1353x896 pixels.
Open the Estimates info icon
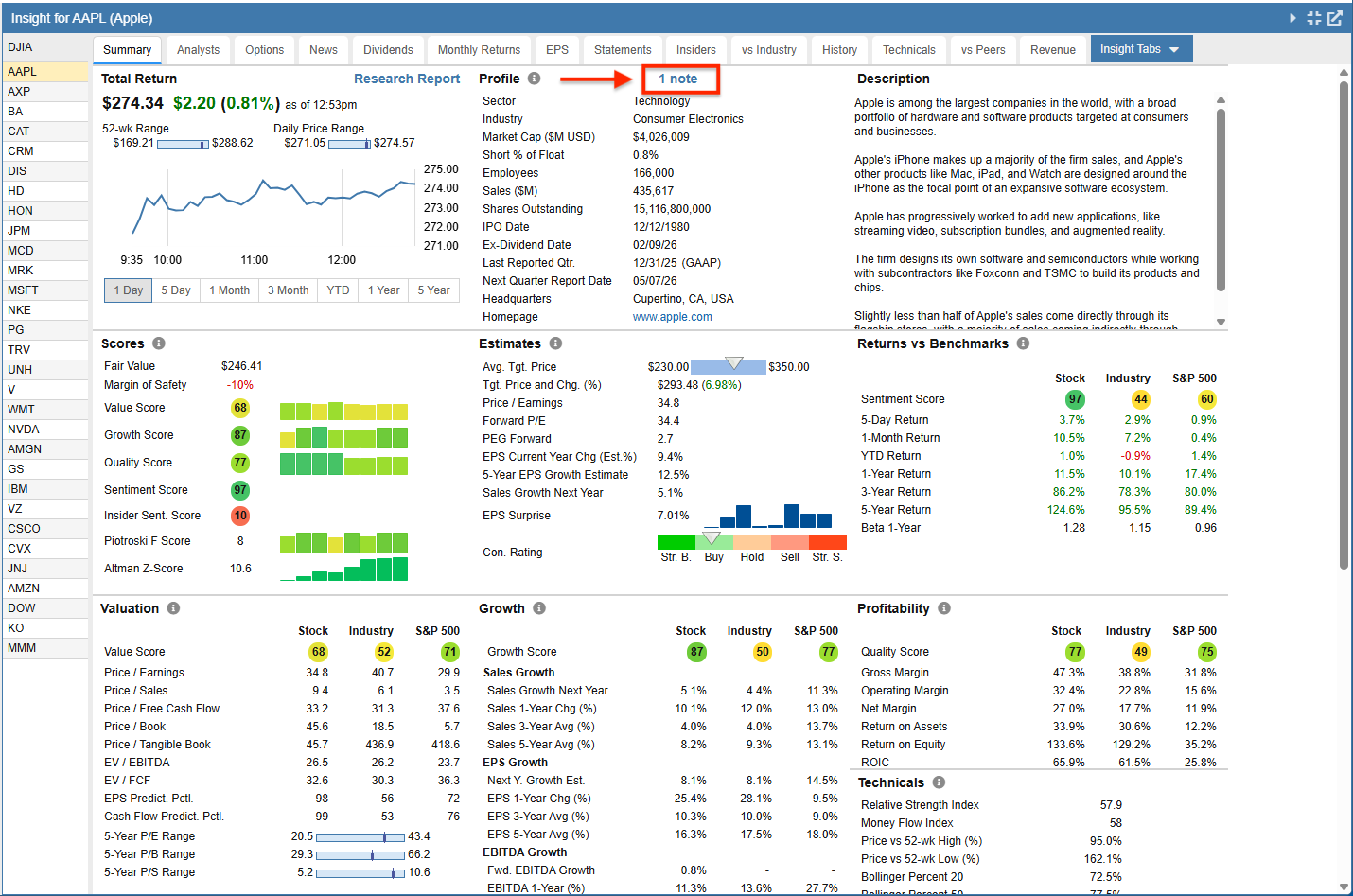click(x=555, y=343)
